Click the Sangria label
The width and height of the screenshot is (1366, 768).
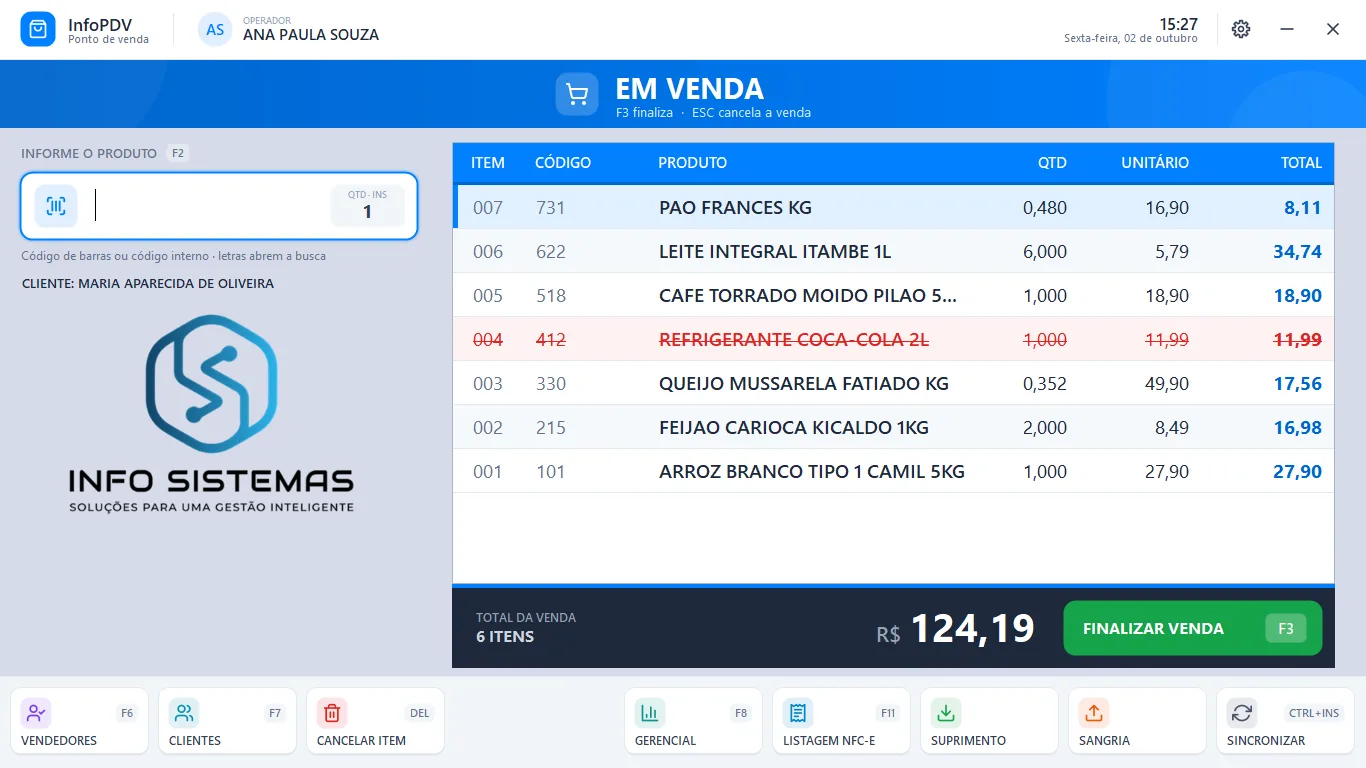(1104, 741)
